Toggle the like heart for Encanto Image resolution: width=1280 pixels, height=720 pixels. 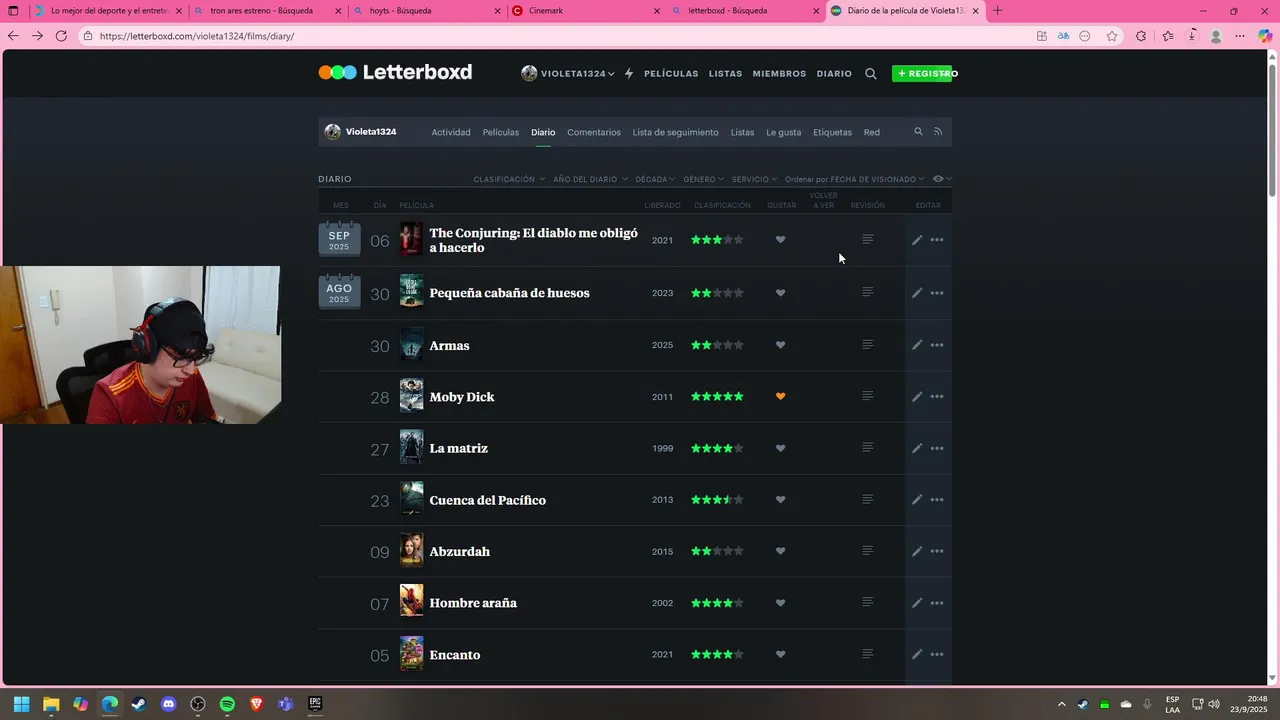click(781, 654)
